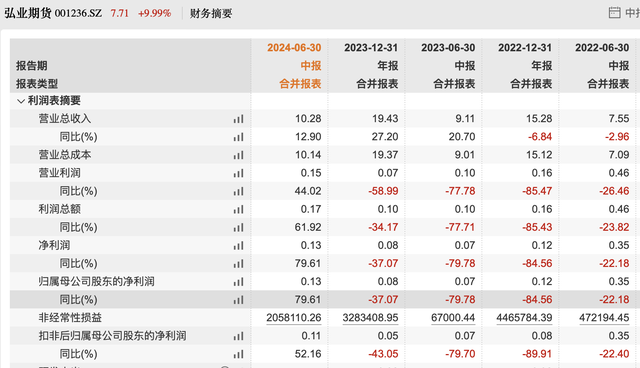Click 营业总收入 value 19.43
Screen dimensions: 640x368
(385, 119)
